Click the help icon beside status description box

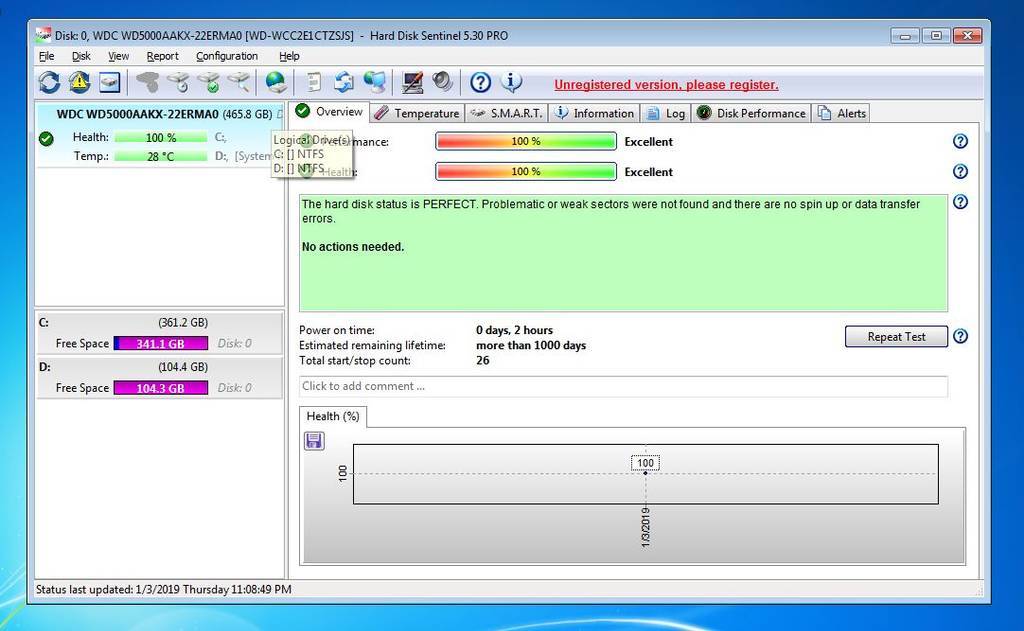[960, 202]
